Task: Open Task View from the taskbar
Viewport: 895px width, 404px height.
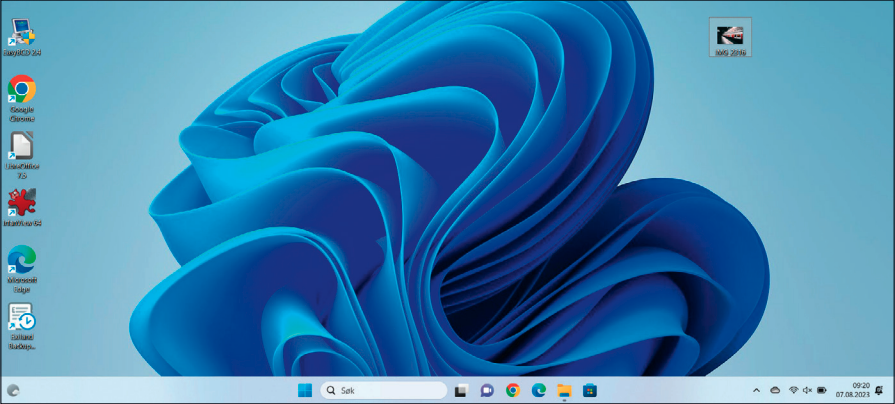Action: [x=462, y=390]
